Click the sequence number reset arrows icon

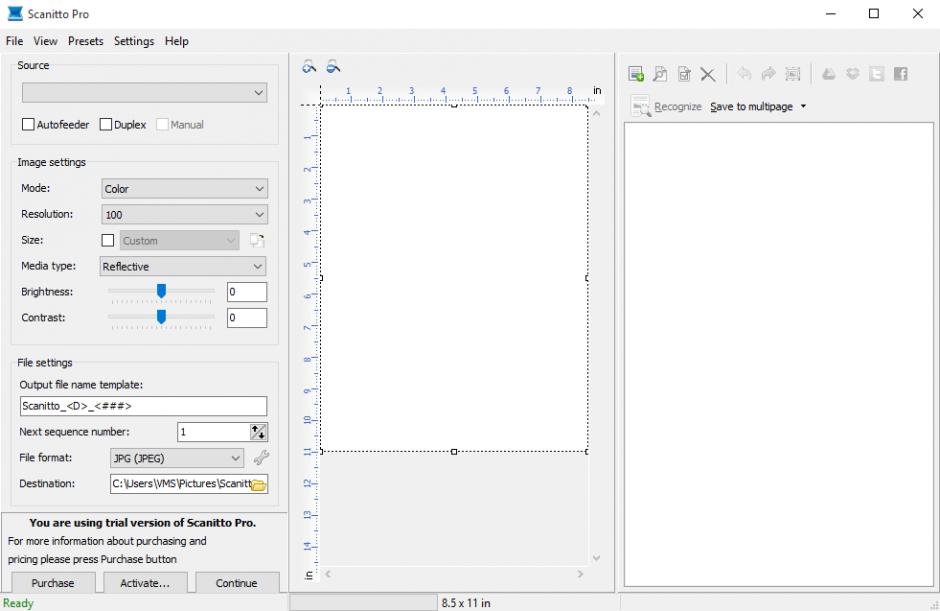tap(258, 432)
